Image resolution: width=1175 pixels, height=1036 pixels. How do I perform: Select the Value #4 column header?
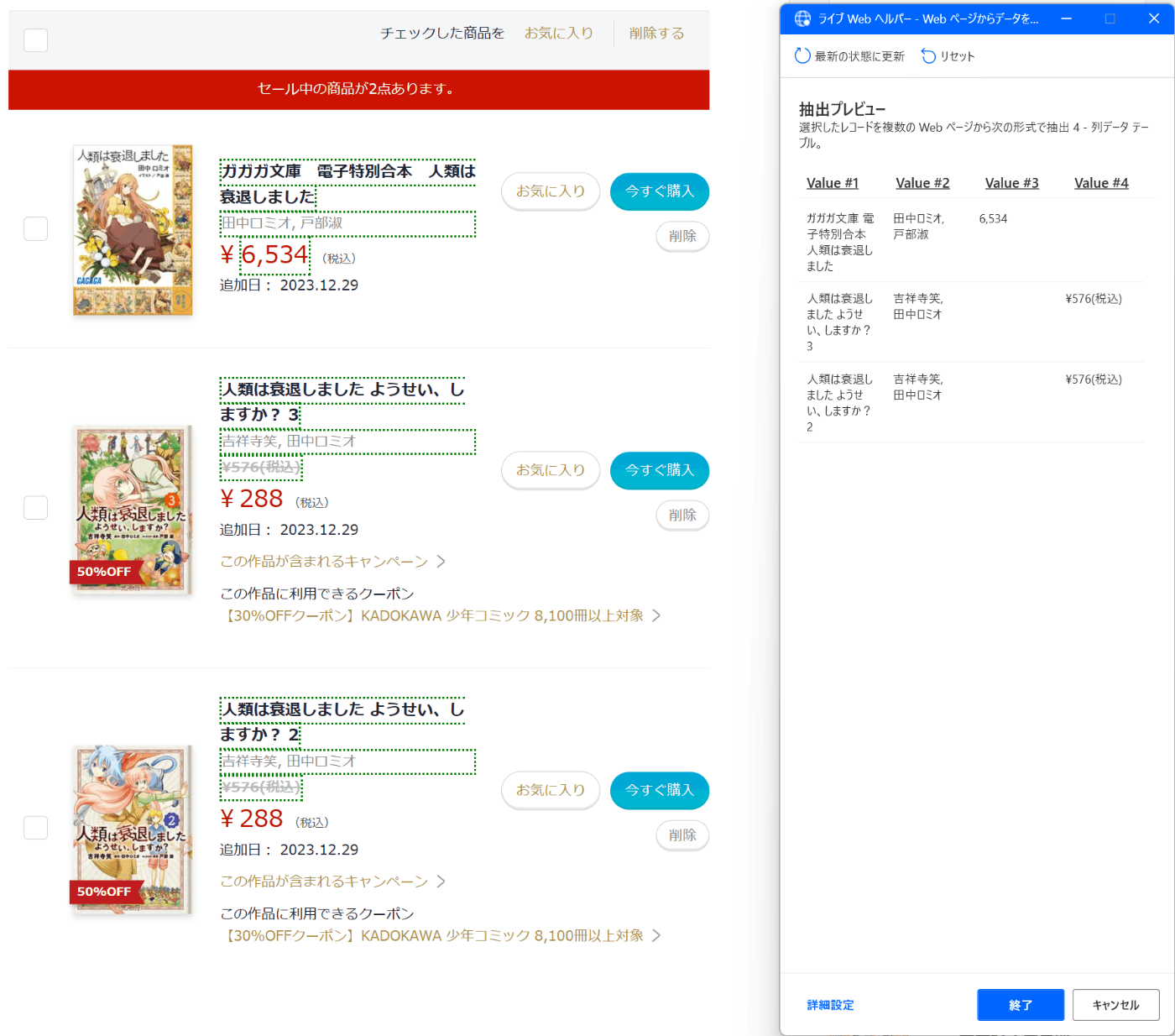[x=1101, y=183]
